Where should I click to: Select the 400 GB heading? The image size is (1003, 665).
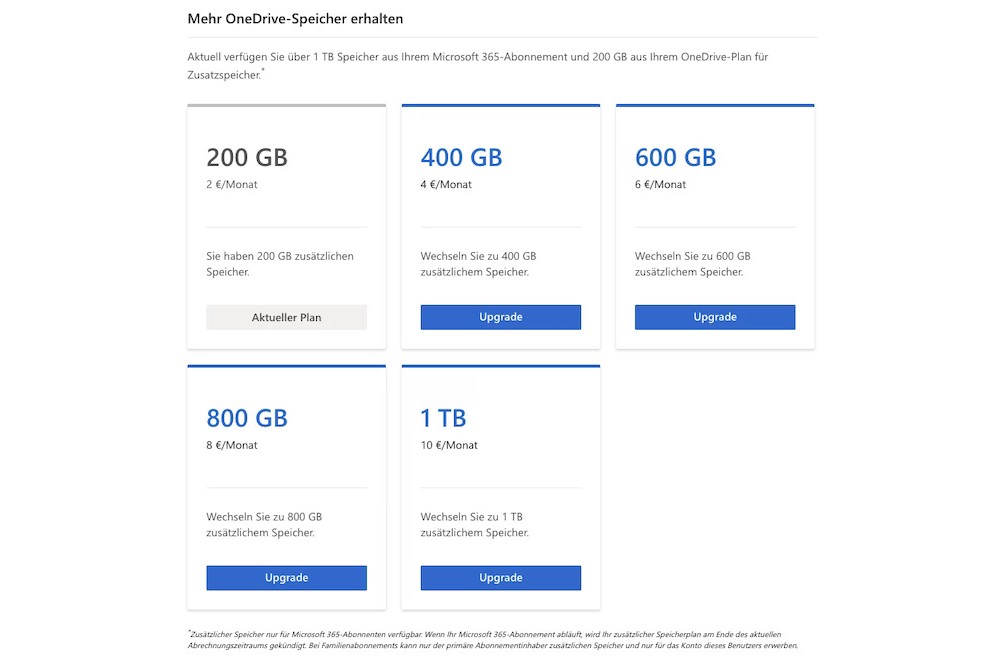(461, 157)
